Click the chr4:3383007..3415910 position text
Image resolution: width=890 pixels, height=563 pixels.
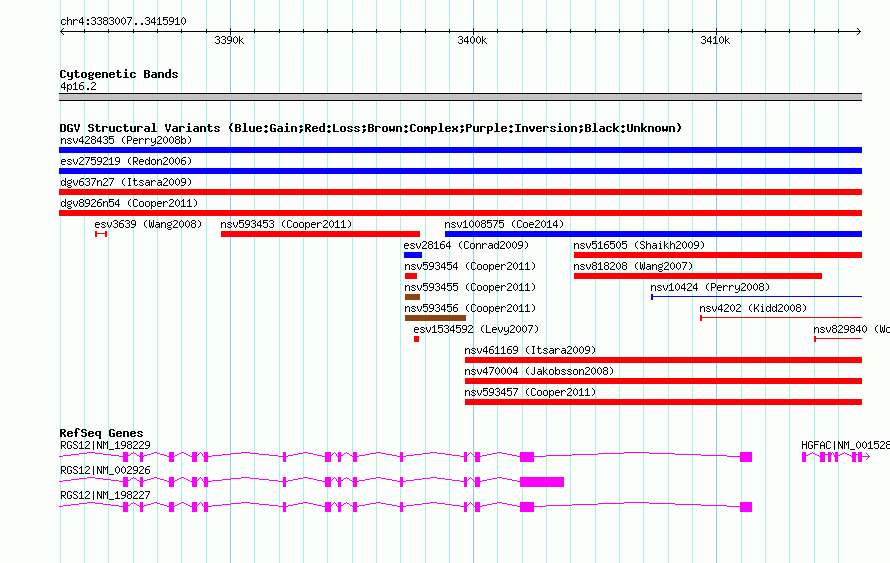coord(123,21)
